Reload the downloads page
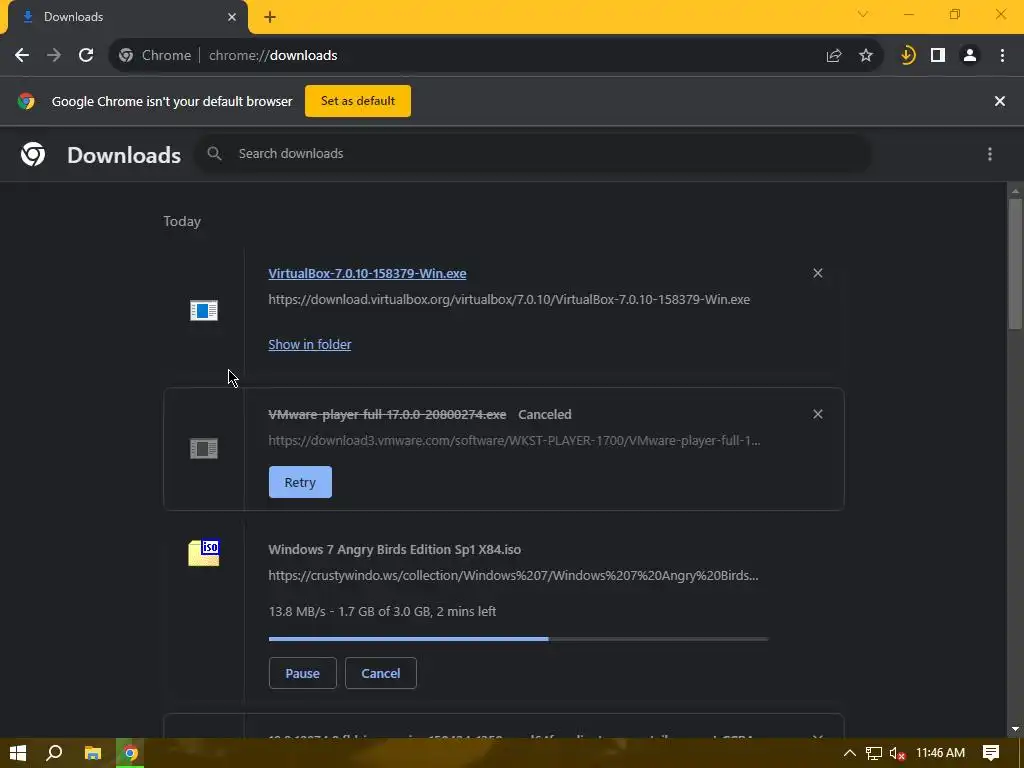This screenshot has height=768, width=1024. click(x=86, y=56)
